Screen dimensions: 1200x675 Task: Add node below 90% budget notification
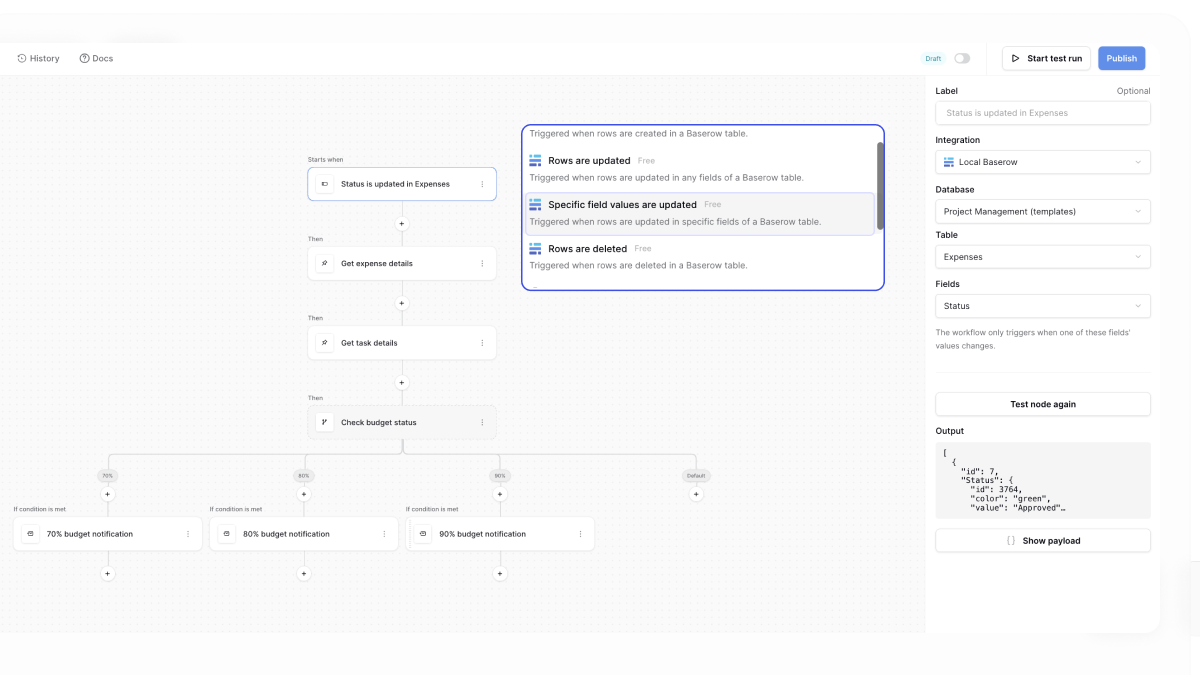coord(500,574)
